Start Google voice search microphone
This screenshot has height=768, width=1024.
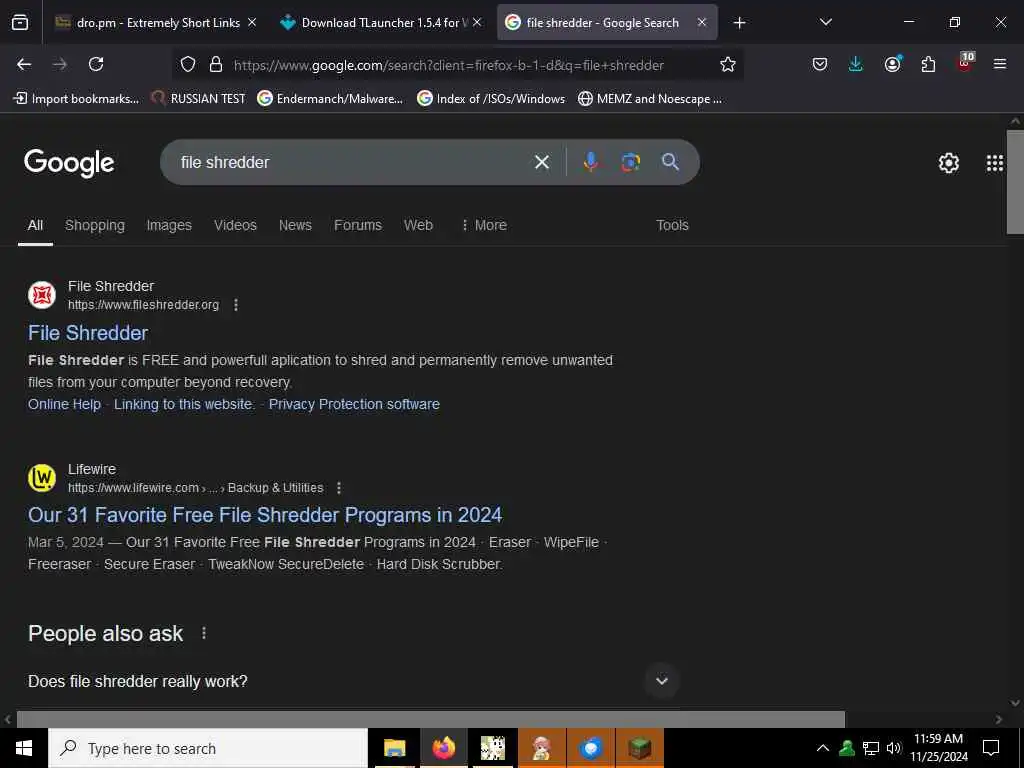click(x=590, y=162)
